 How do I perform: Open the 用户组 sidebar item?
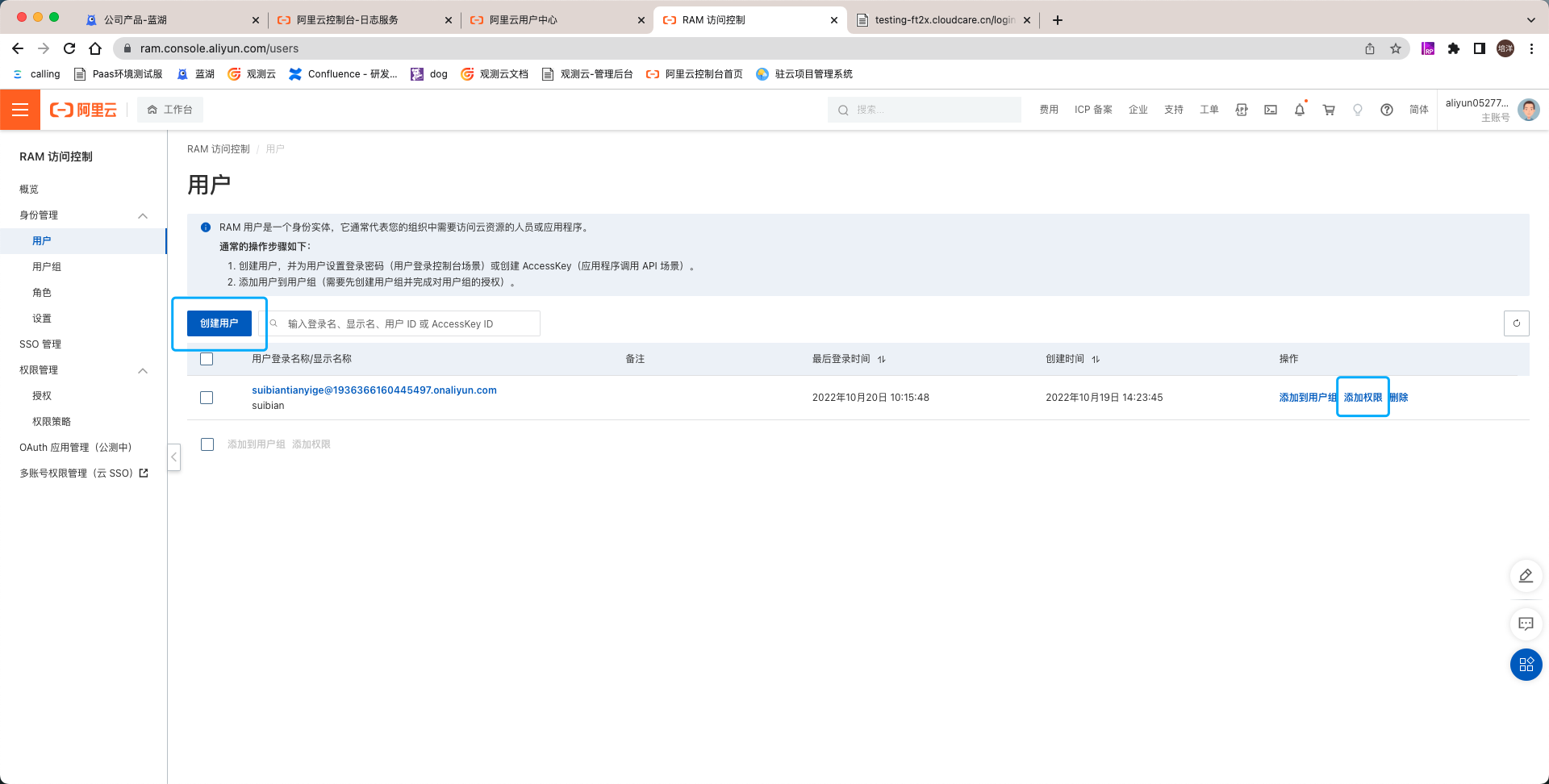[x=47, y=267]
